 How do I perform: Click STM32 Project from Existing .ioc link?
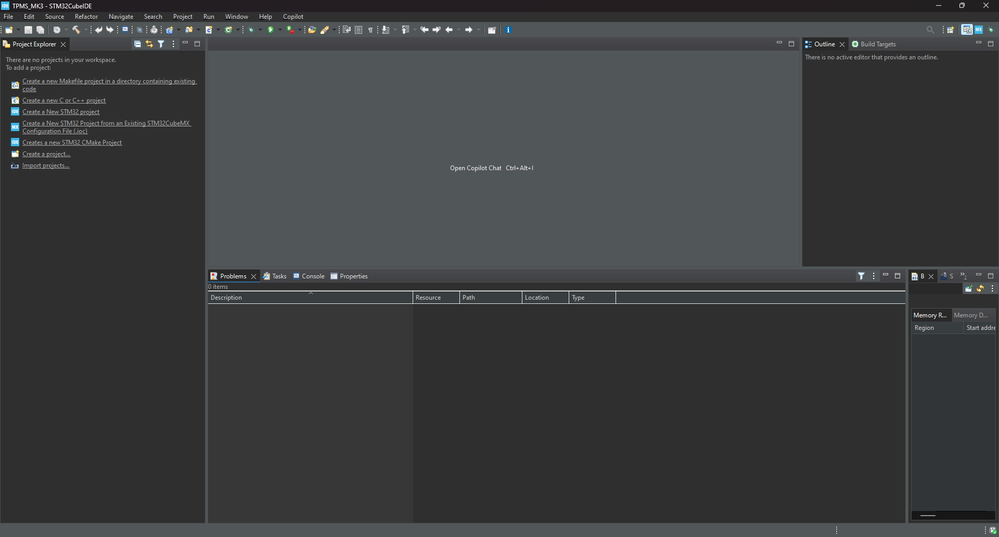click(106, 127)
